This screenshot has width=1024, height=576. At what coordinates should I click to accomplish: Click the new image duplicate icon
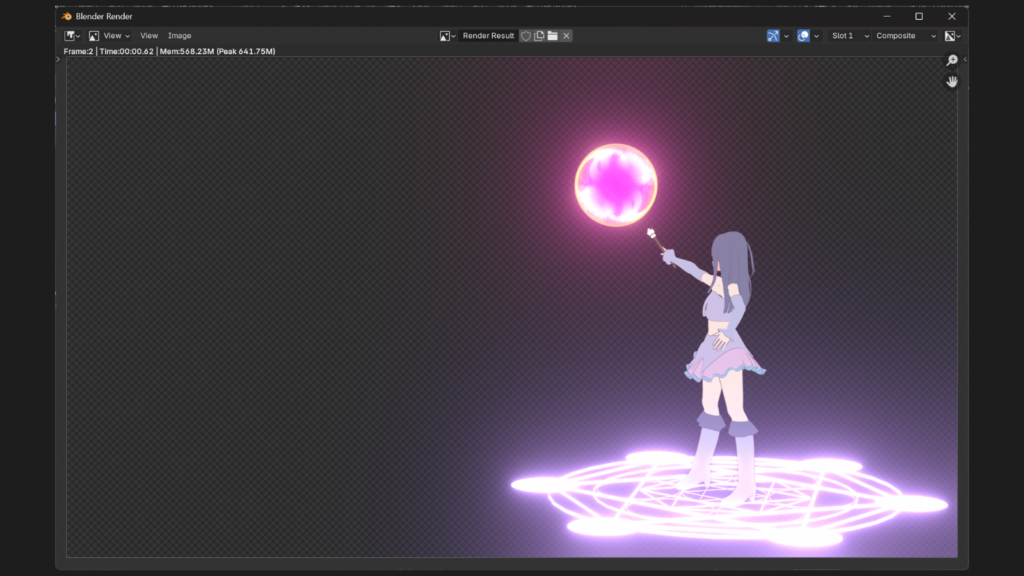(x=539, y=36)
